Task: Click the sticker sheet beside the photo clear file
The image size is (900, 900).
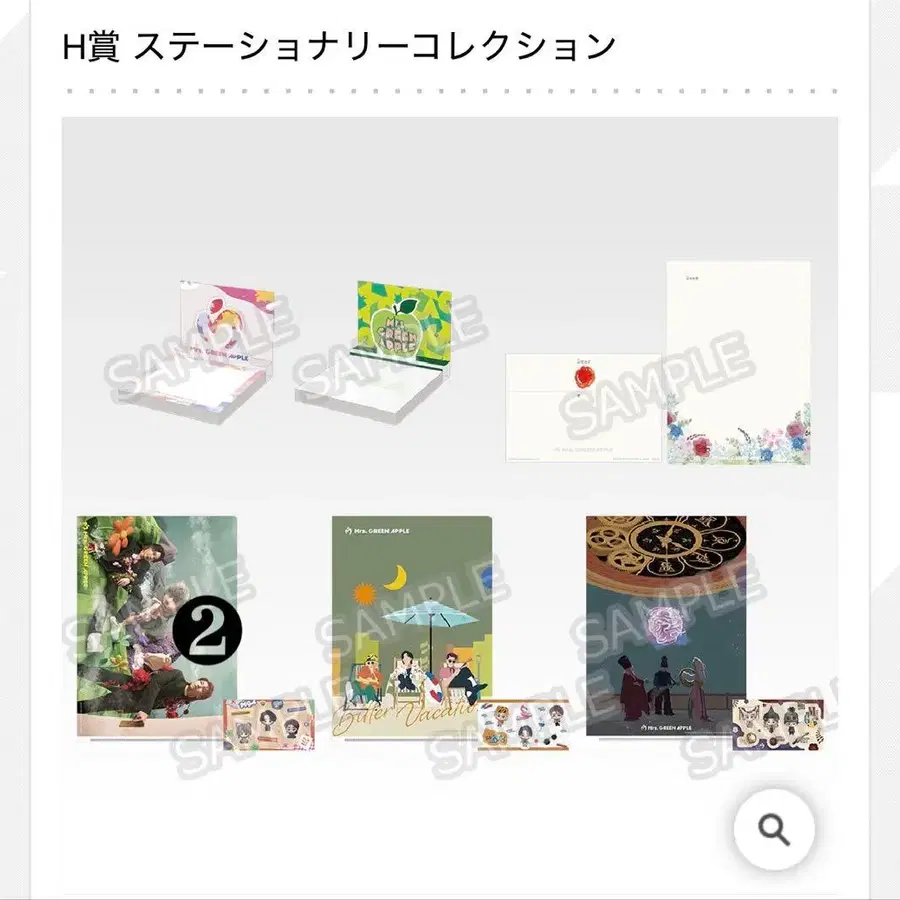Action: [269, 724]
